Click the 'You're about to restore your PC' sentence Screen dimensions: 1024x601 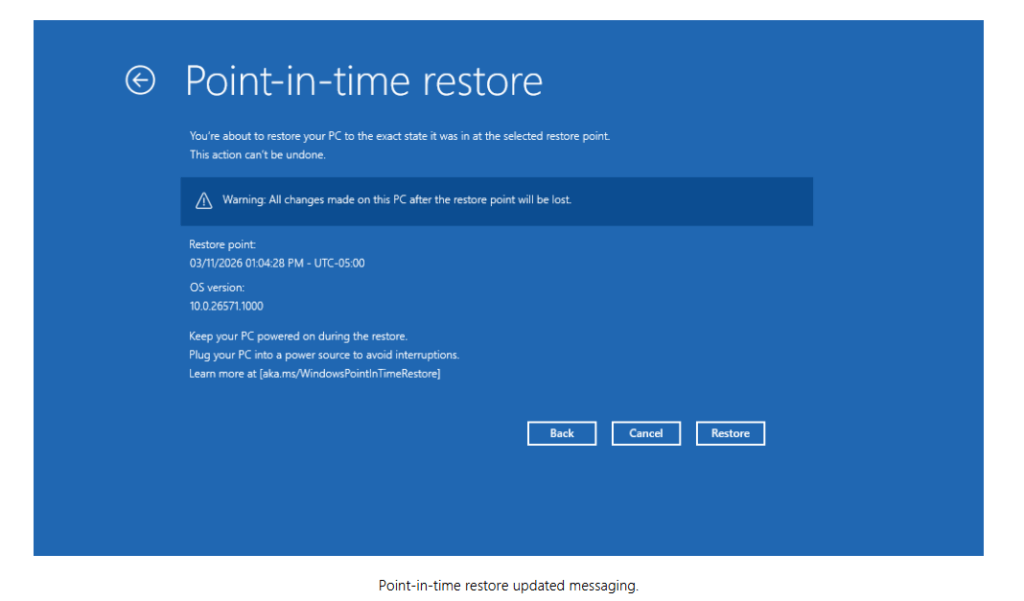coord(399,136)
